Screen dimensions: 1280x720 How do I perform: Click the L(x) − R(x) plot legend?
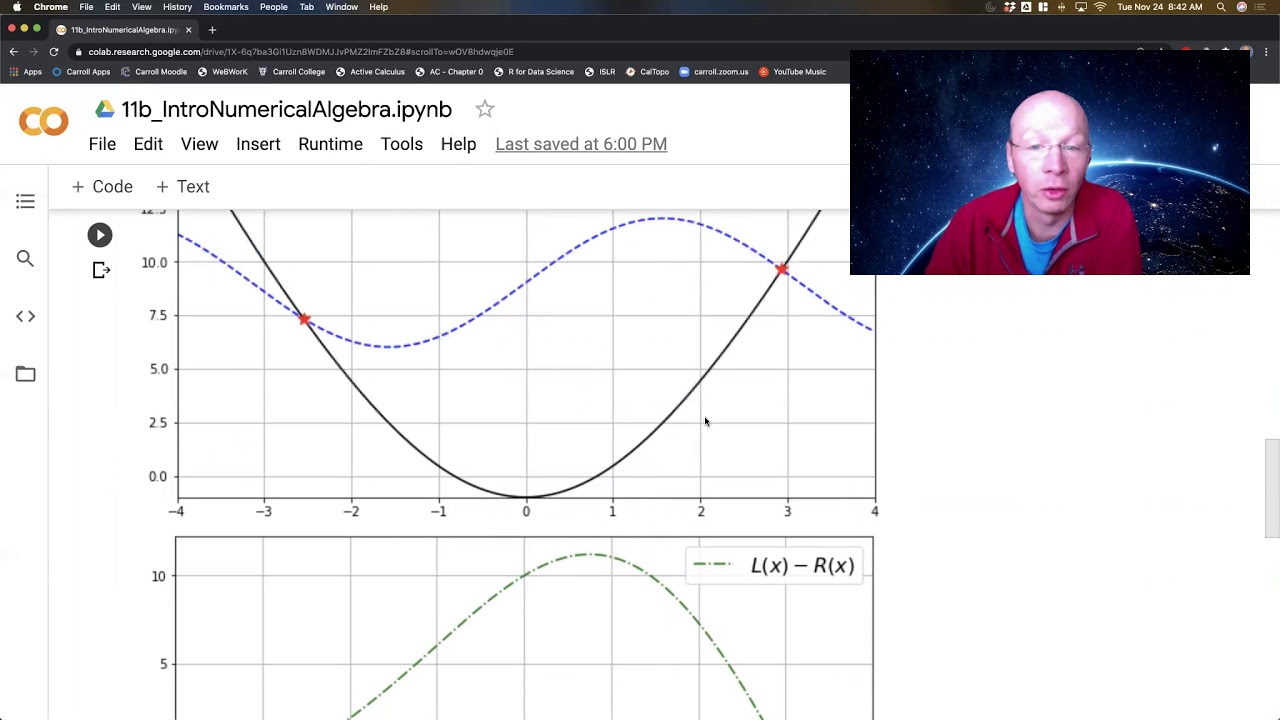[x=774, y=566]
